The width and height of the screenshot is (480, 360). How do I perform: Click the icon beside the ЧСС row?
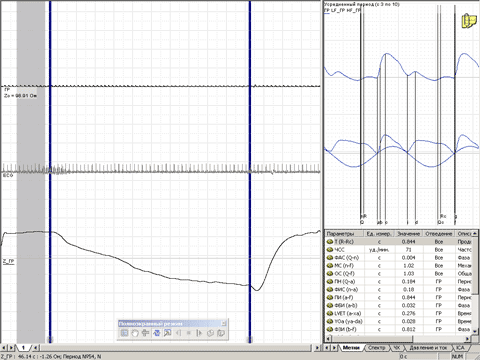pos(330,249)
